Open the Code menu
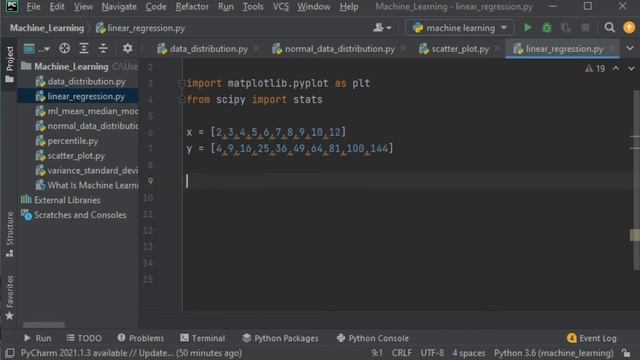The height and width of the screenshot is (360, 640). click(156, 7)
